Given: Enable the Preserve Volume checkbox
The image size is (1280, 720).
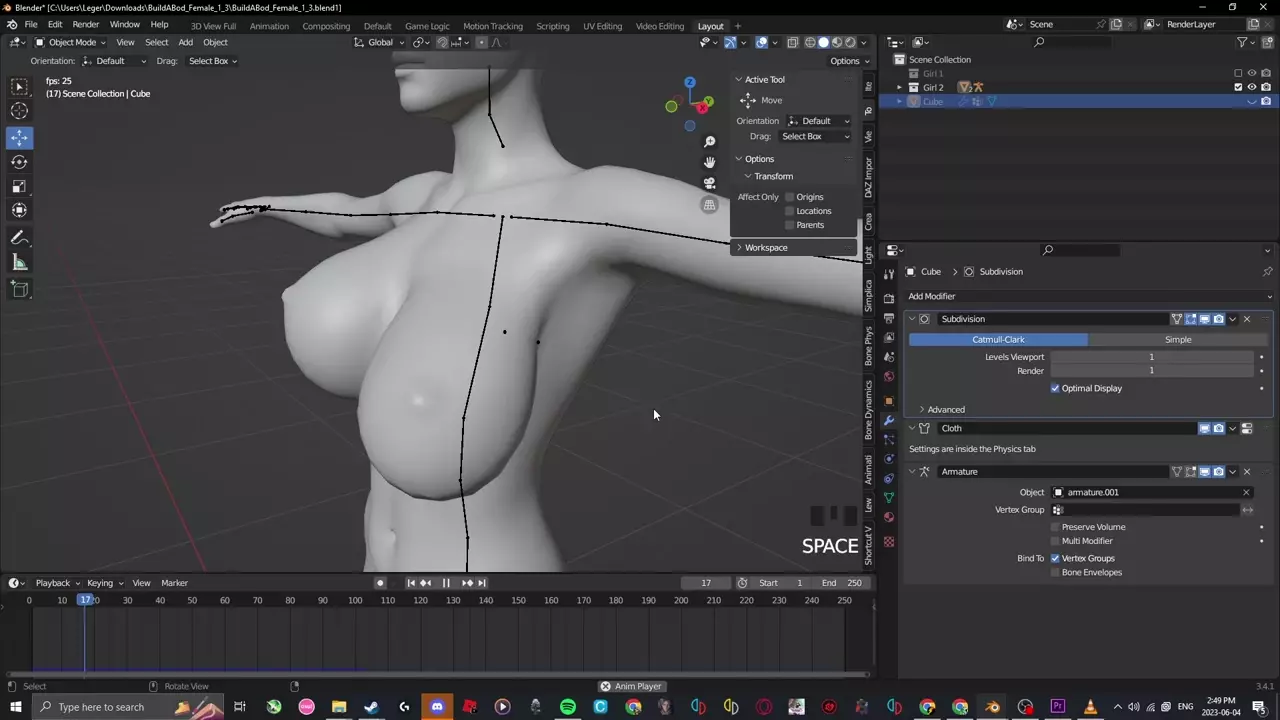Looking at the screenshot, I should click(1055, 527).
